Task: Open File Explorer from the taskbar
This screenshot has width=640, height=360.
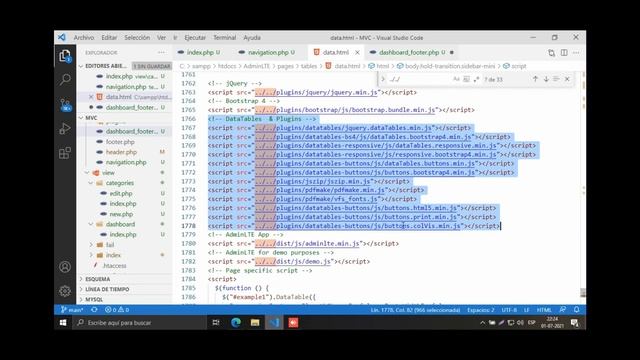Action: (255, 322)
